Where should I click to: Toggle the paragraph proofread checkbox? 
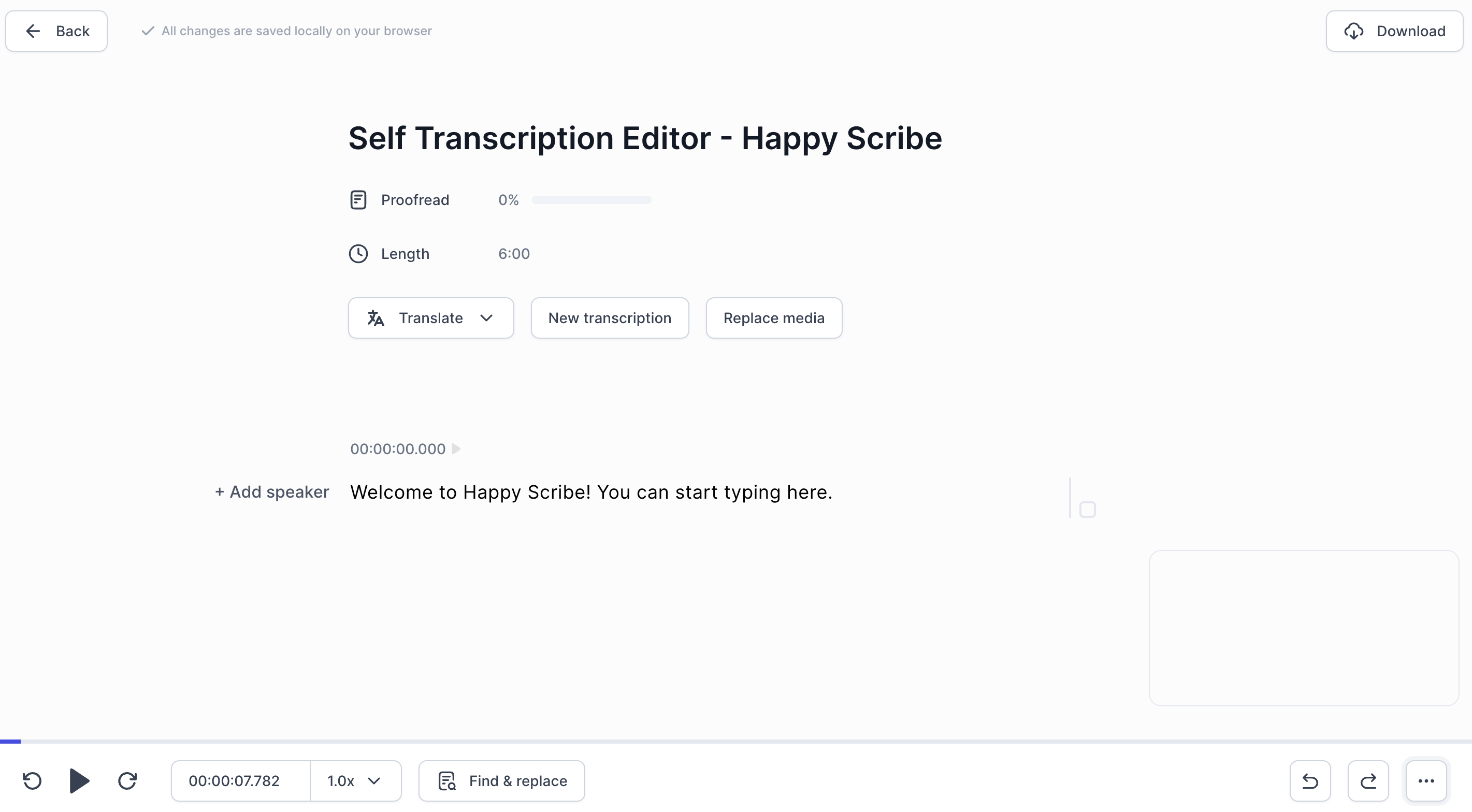tap(1088, 509)
